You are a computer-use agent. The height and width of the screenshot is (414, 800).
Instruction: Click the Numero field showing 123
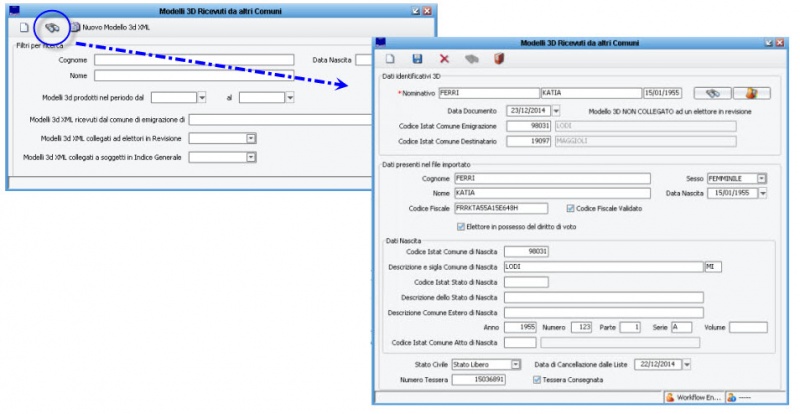(x=581, y=327)
